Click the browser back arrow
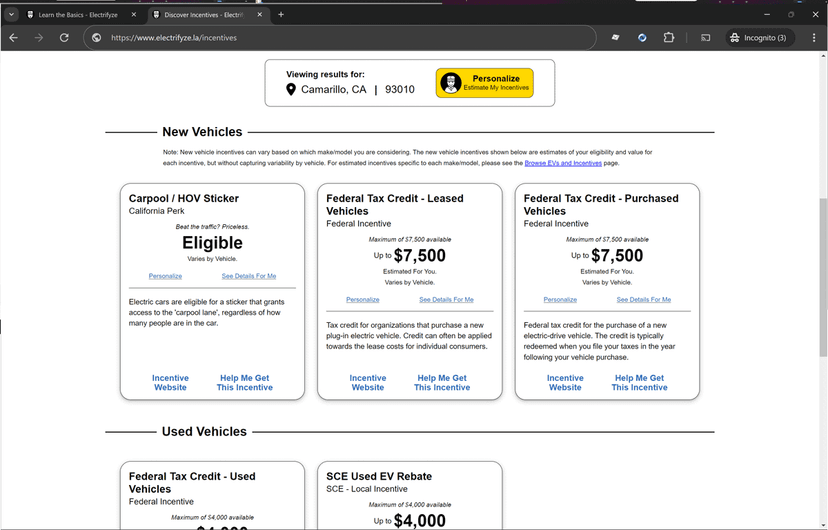The image size is (828, 530). coord(14,38)
